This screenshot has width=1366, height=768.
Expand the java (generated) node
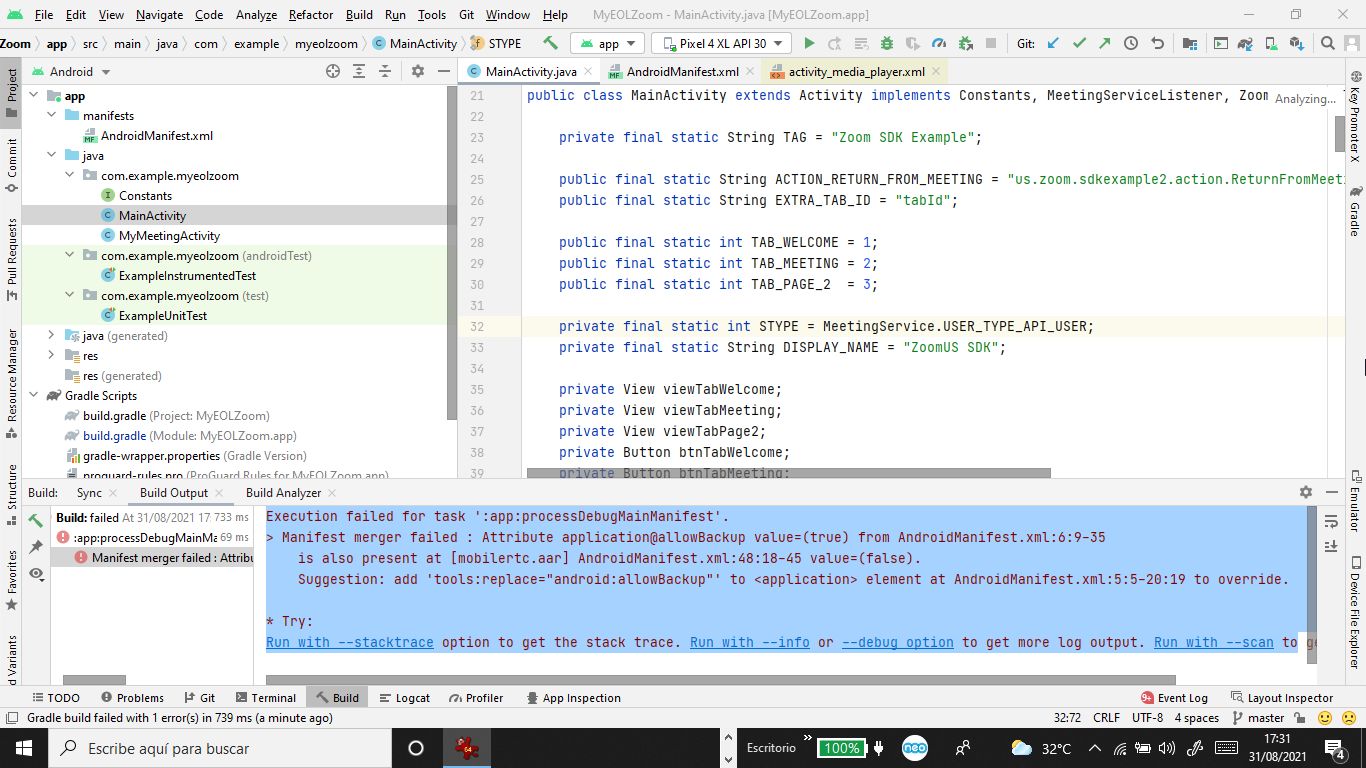click(x=51, y=335)
